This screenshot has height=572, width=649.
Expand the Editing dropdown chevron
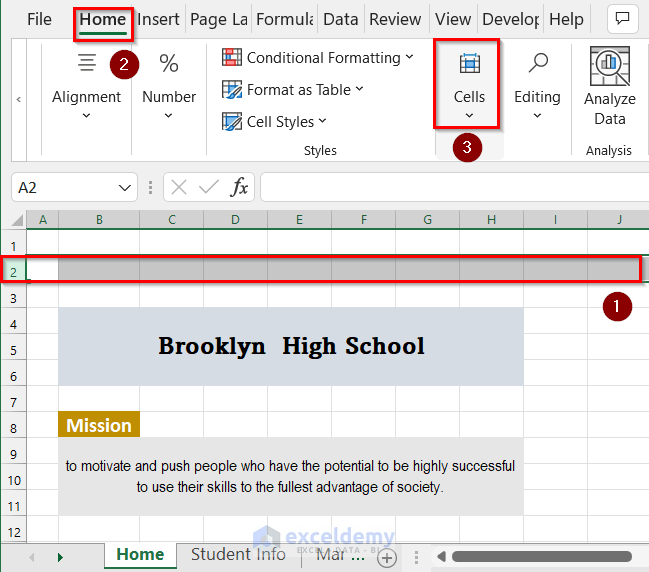537,115
